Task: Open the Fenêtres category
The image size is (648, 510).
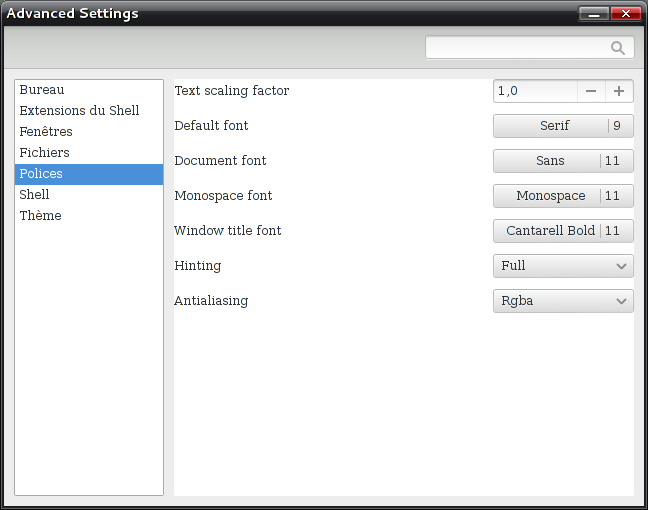Action: (x=46, y=132)
